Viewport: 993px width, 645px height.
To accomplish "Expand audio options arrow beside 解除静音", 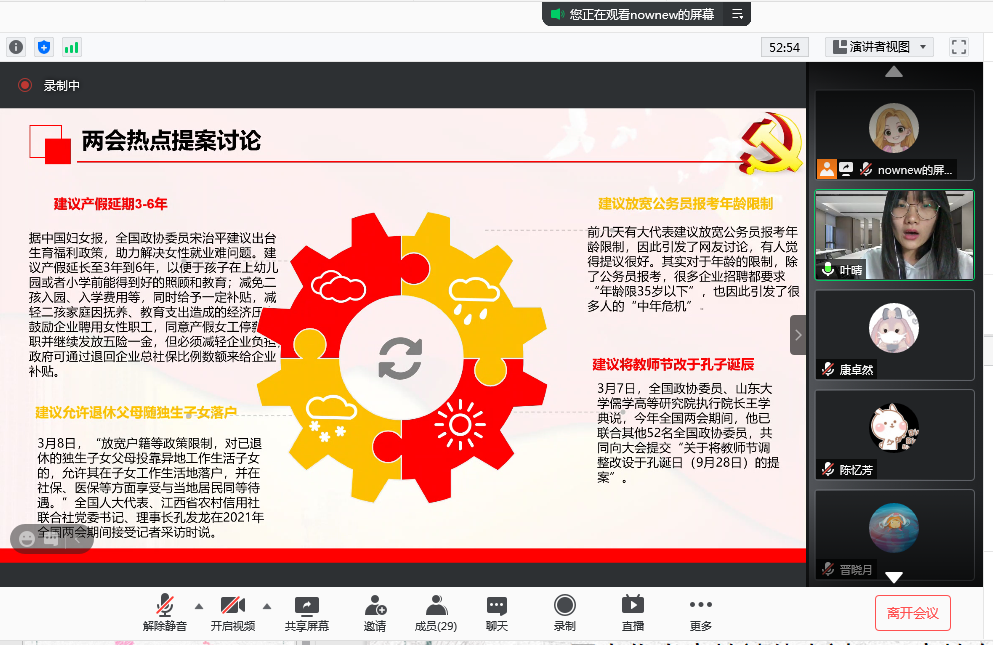I will [x=198, y=604].
